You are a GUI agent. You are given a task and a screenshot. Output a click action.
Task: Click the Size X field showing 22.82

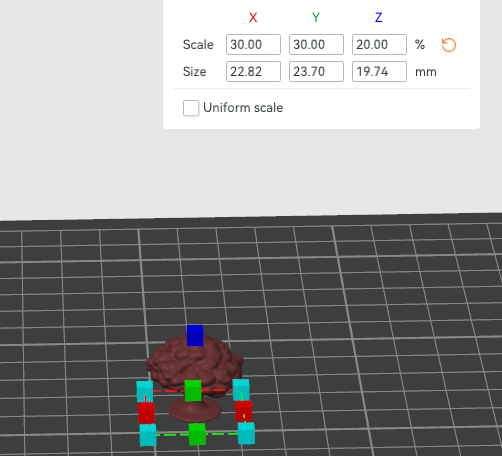pyautogui.click(x=253, y=71)
